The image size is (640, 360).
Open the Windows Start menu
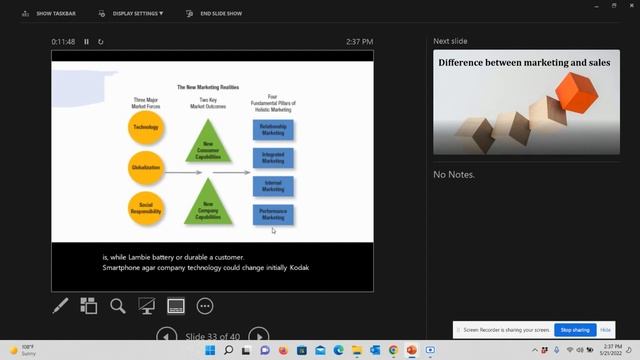[210, 350]
